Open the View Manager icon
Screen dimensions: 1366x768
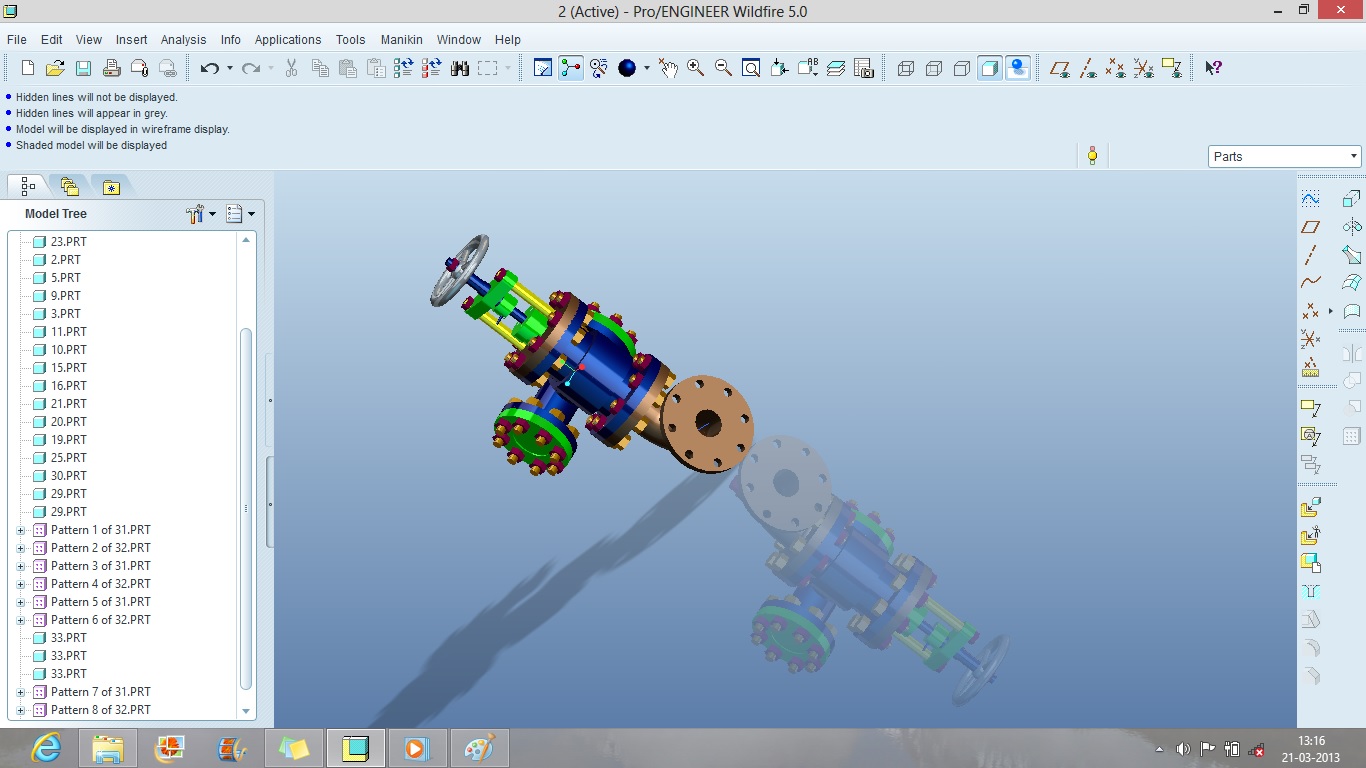pos(864,68)
